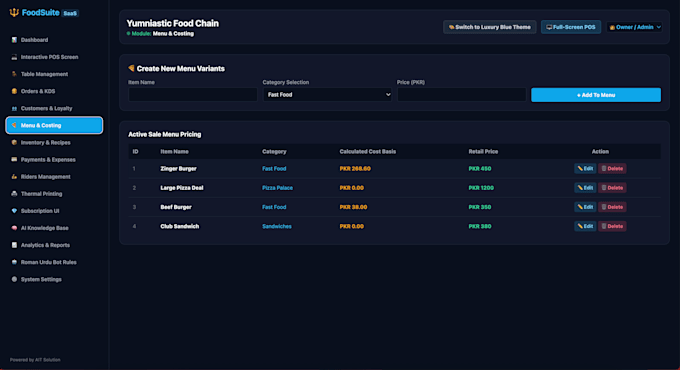View Analytics & Reports
This screenshot has height=370, width=680.
tap(54, 245)
